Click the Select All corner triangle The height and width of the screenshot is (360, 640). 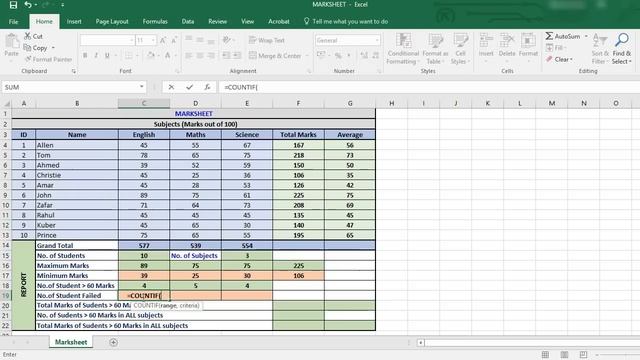click(6, 103)
